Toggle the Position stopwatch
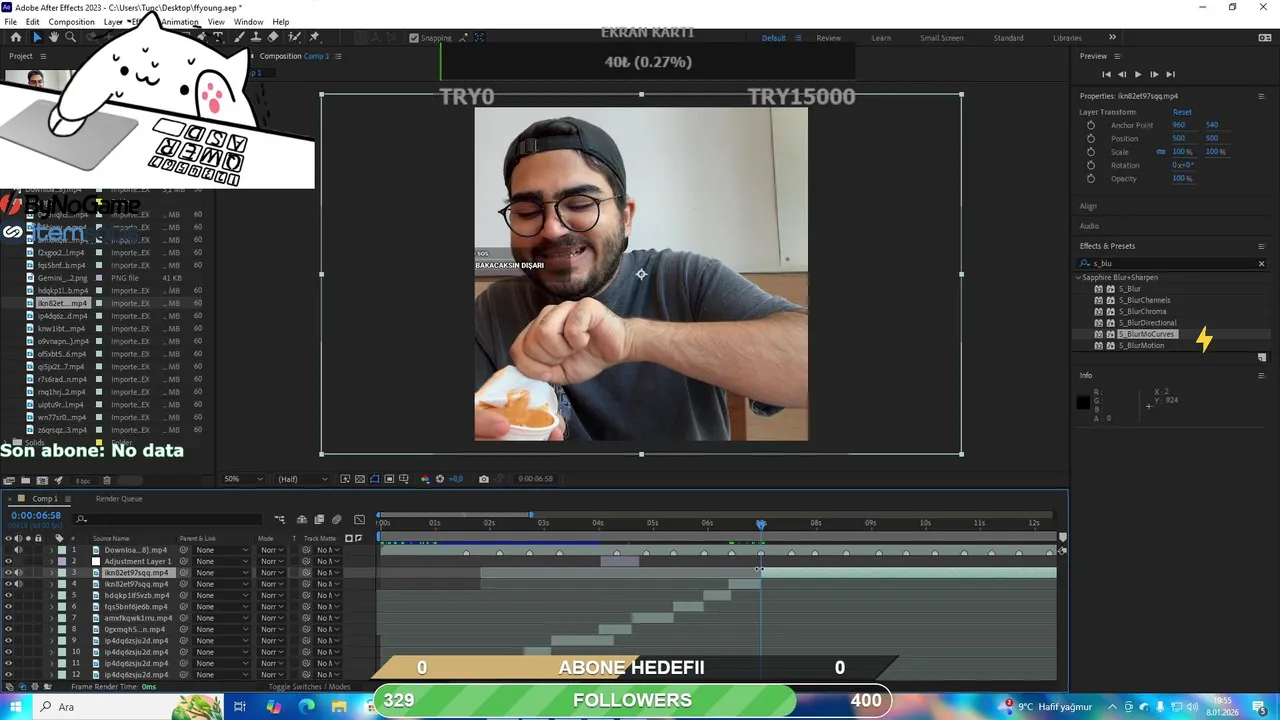The width and height of the screenshot is (1280, 720). coord(1091,138)
